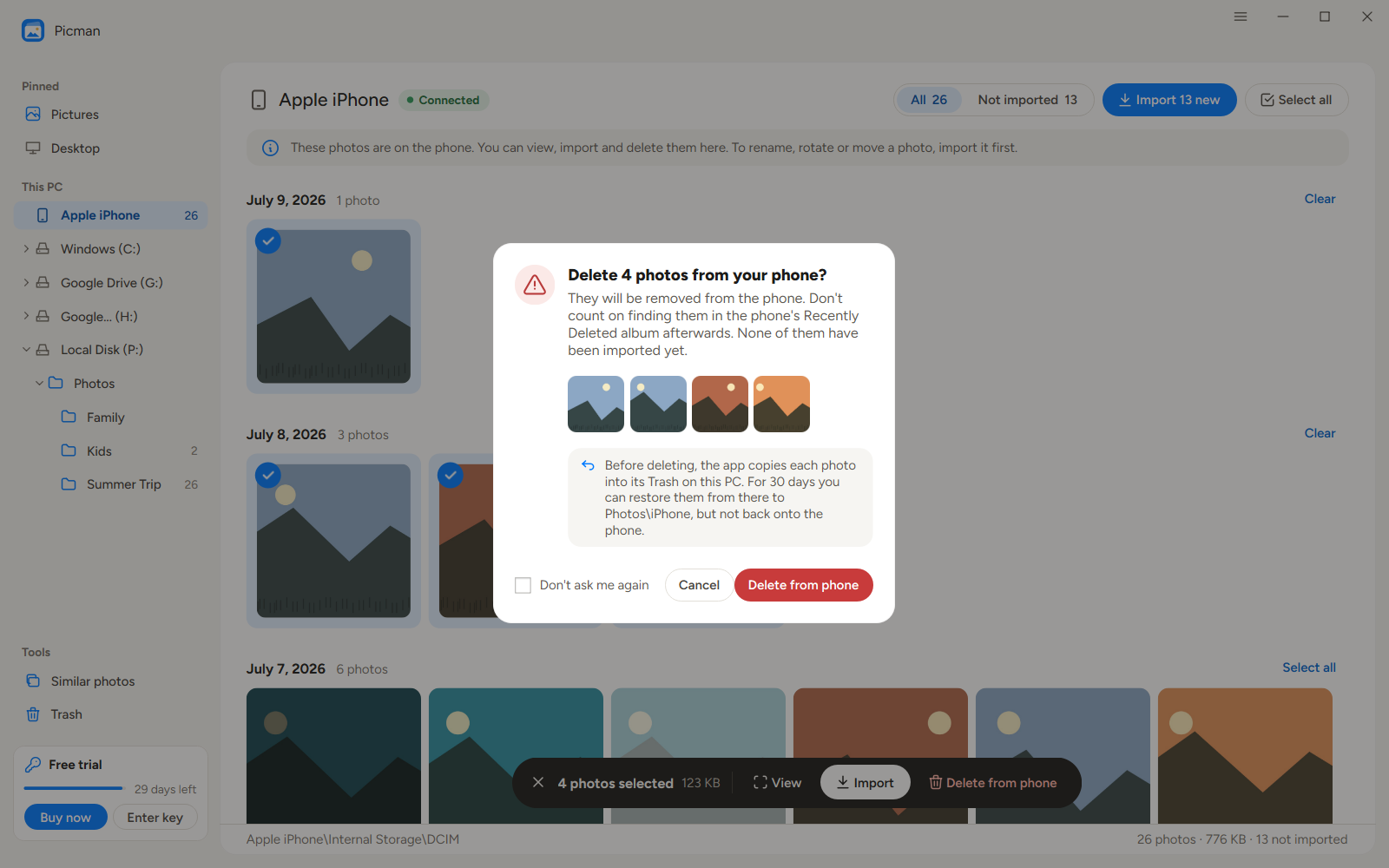The height and width of the screenshot is (868, 1389).
Task: Click Cancel in the delete dialog
Action: pos(699,585)
